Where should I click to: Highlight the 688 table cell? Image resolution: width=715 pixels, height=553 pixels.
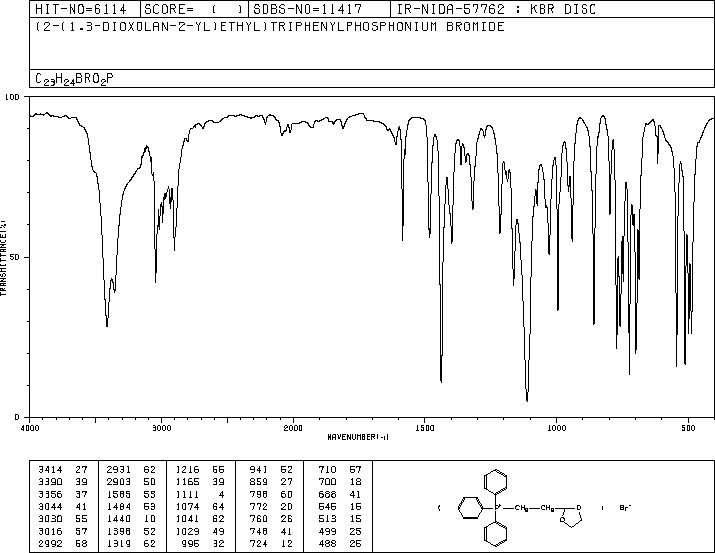coord(327,494)
